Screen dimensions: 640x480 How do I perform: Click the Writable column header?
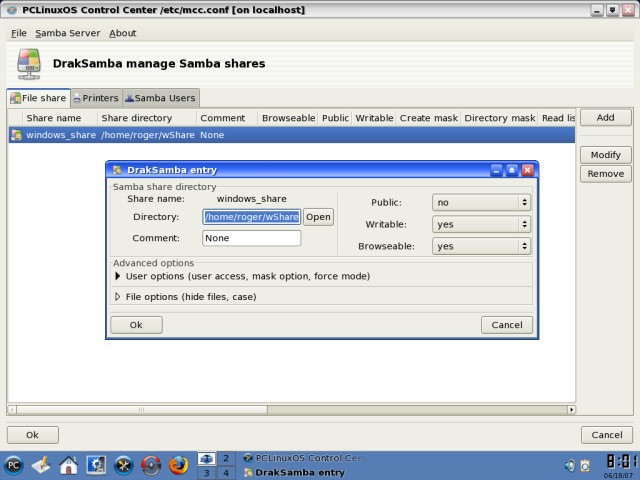coord(374,118)
